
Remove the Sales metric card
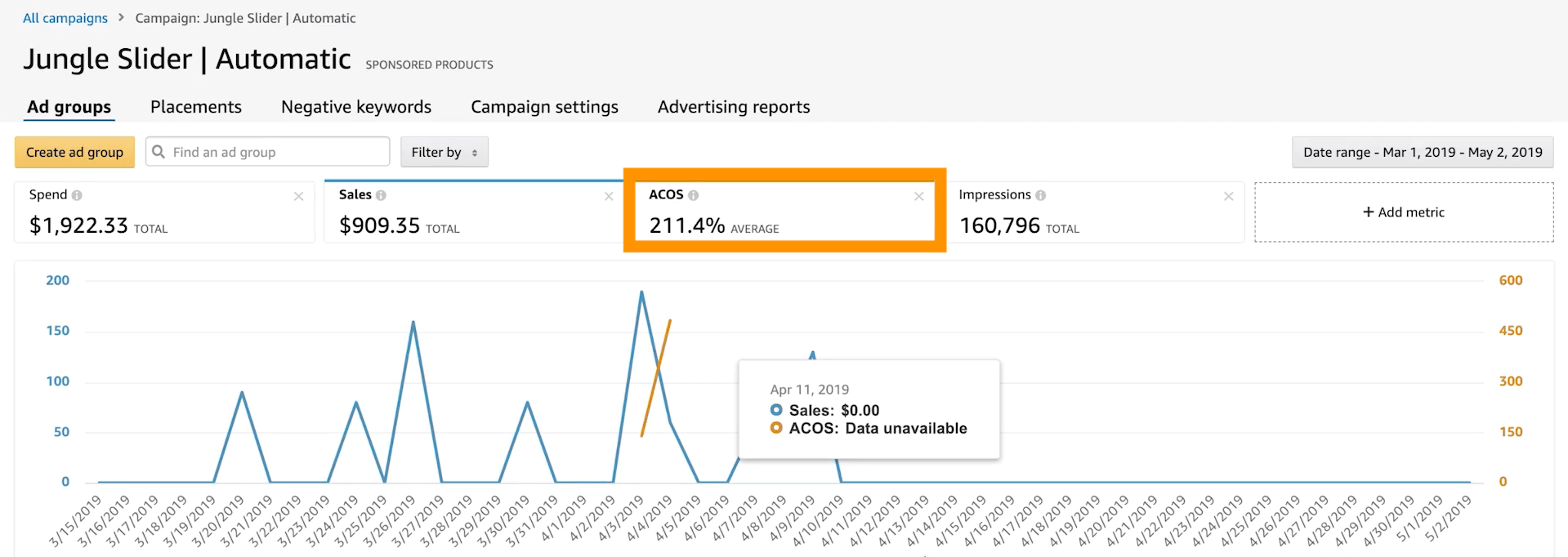point(609,196)
